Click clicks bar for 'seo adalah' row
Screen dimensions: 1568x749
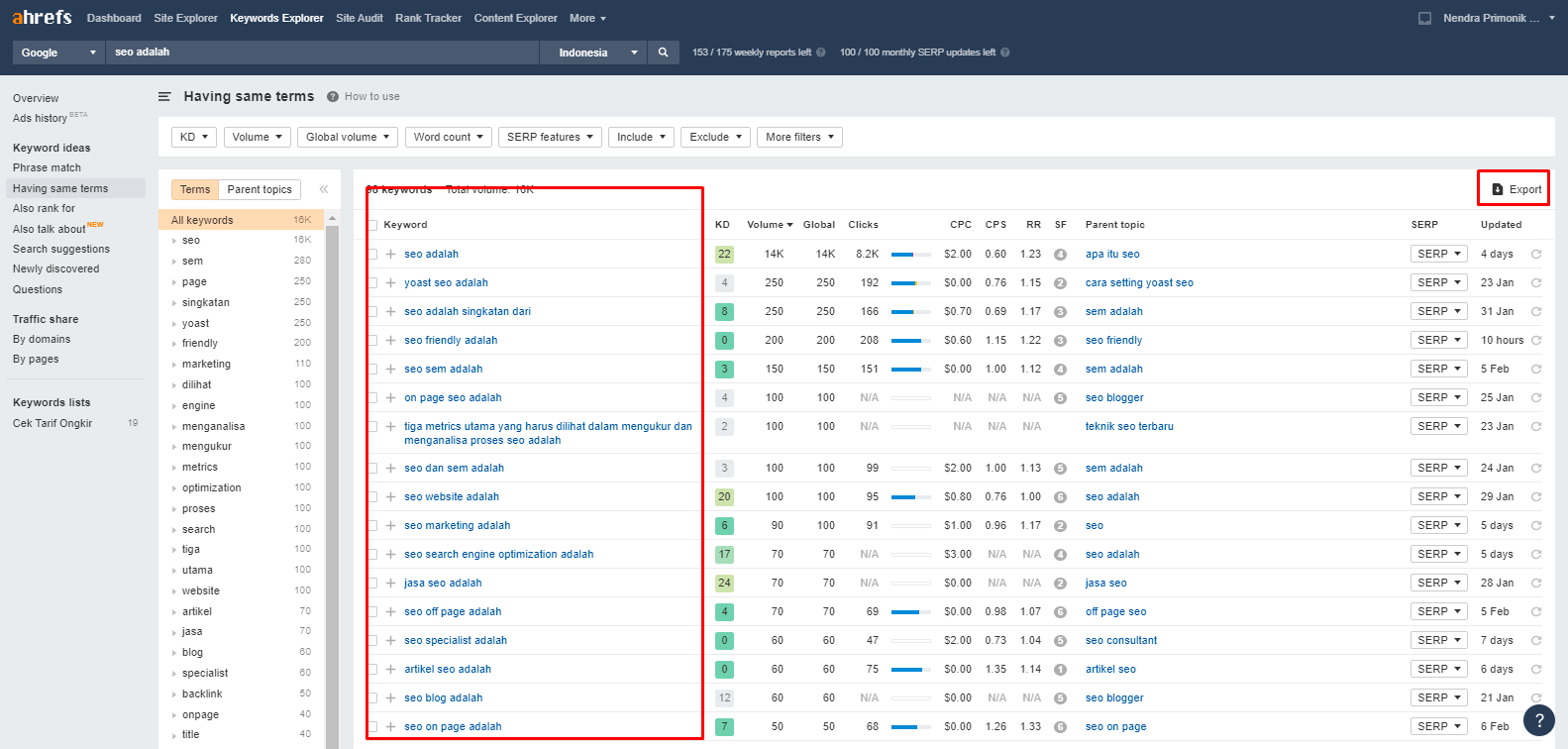[910, 255]
